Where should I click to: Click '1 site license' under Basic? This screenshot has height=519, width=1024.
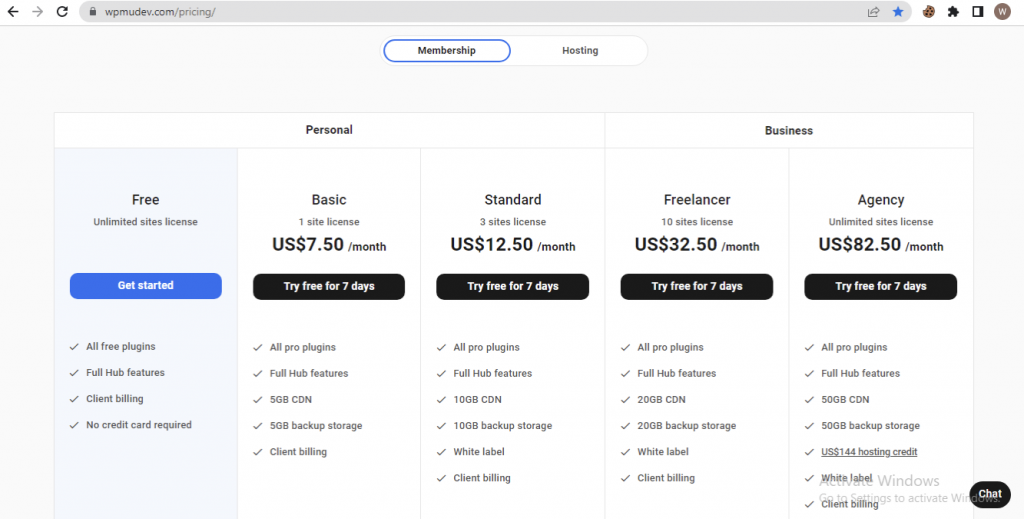tap(329, 222)
